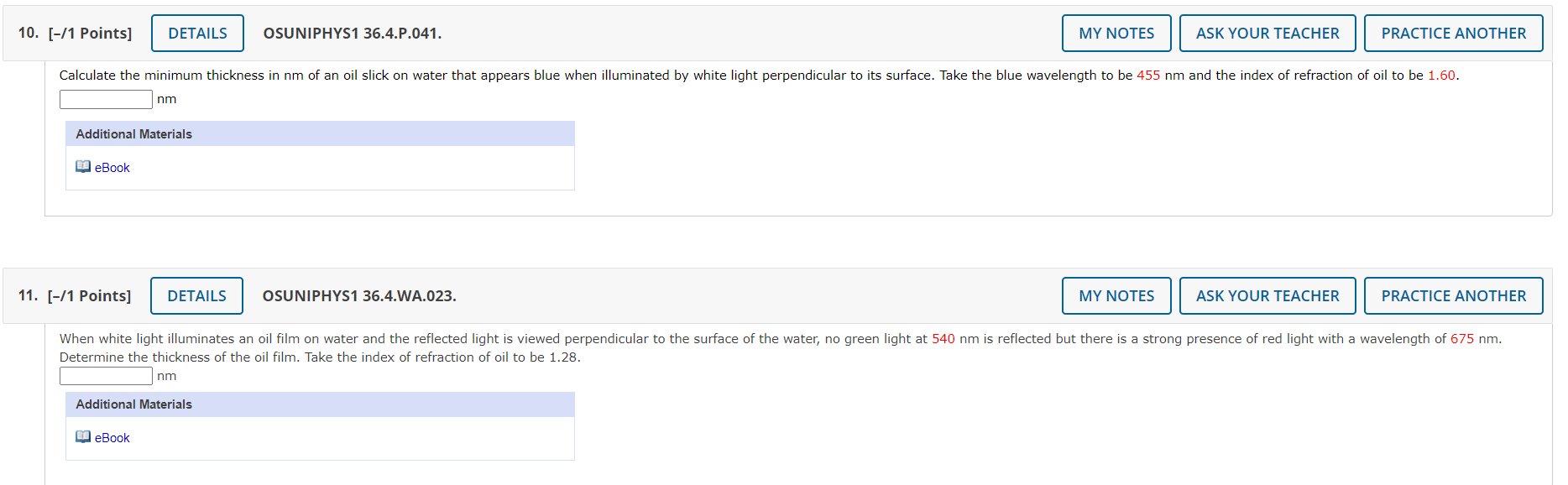Click ASK YOUR TEACHER on question 11
The image size is (1568, 485).
click(1267, 296)
